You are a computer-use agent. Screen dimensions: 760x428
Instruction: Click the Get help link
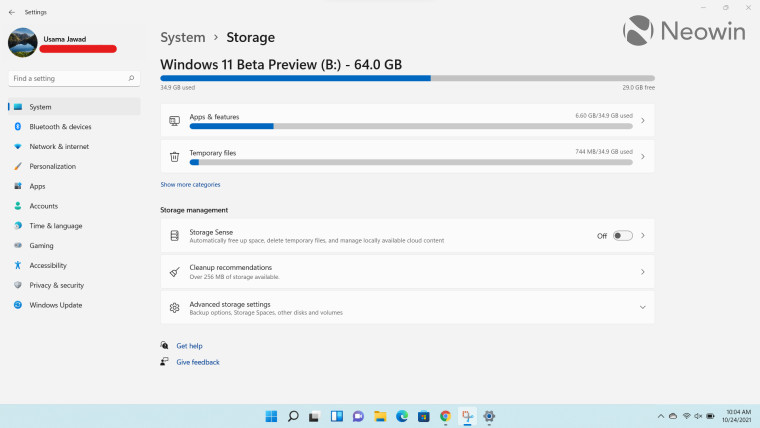190,346
